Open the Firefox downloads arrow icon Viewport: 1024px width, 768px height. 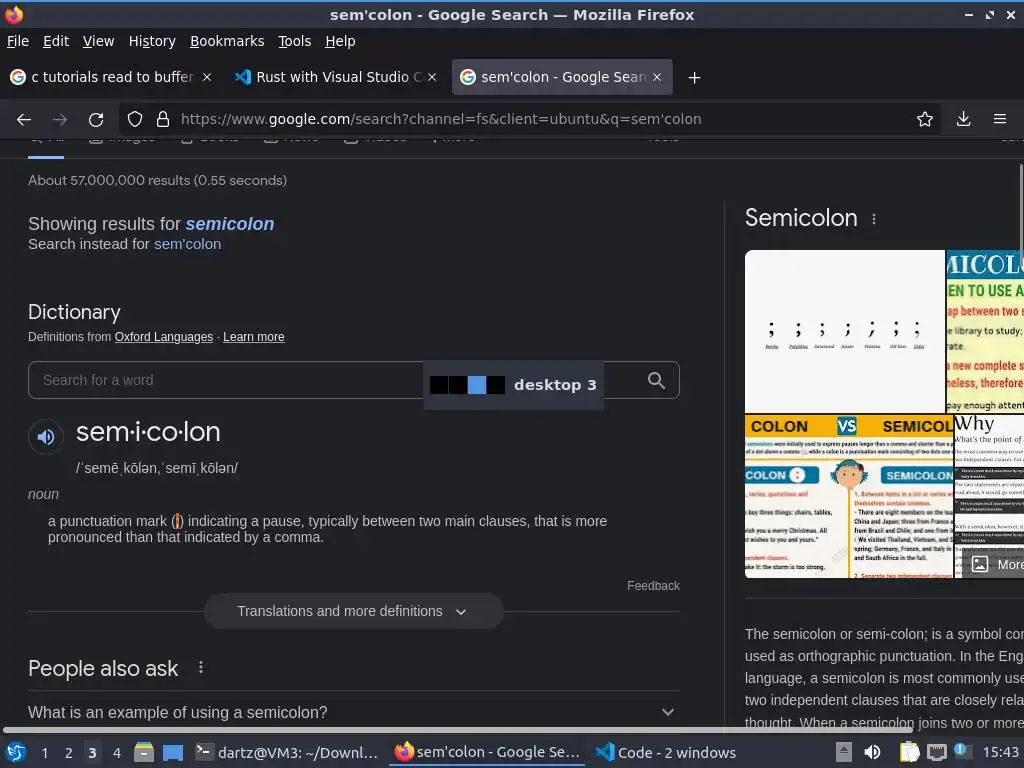point(963,119)
